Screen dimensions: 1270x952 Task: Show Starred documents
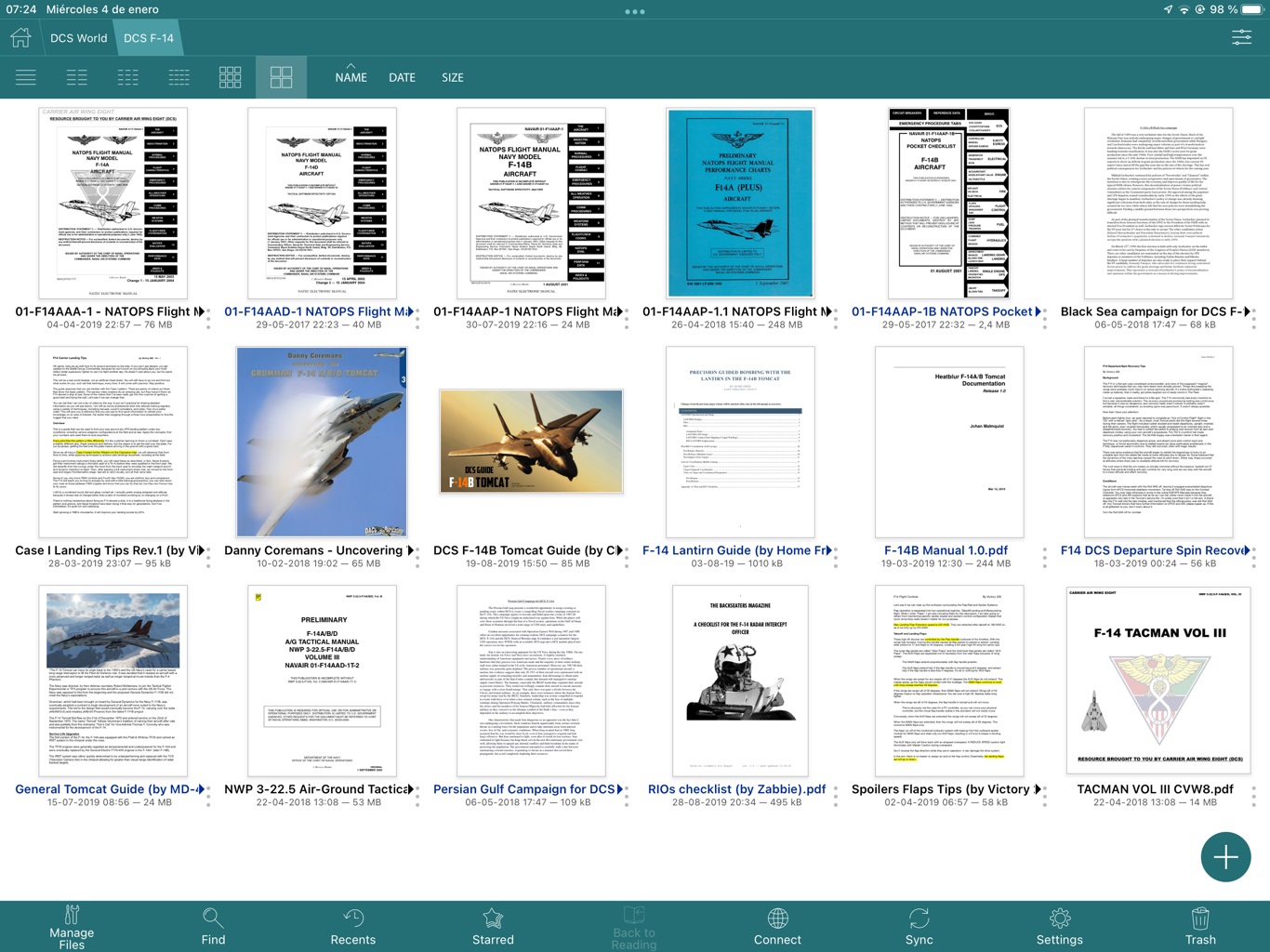[493, 927]
